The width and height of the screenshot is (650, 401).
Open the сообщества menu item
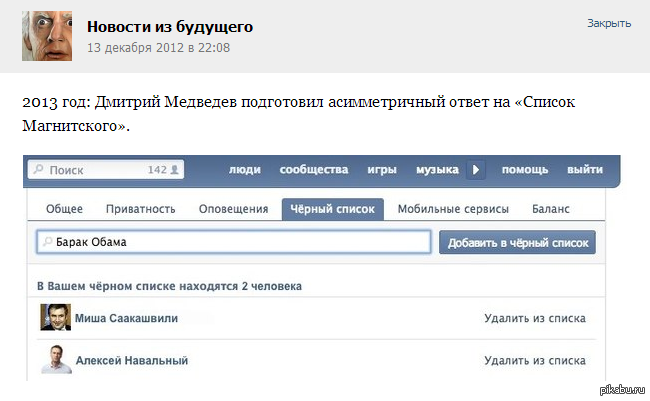(314, 170)
